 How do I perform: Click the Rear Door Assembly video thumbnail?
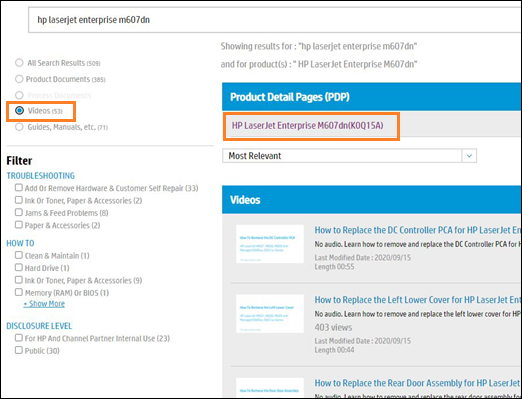point(270,388)
